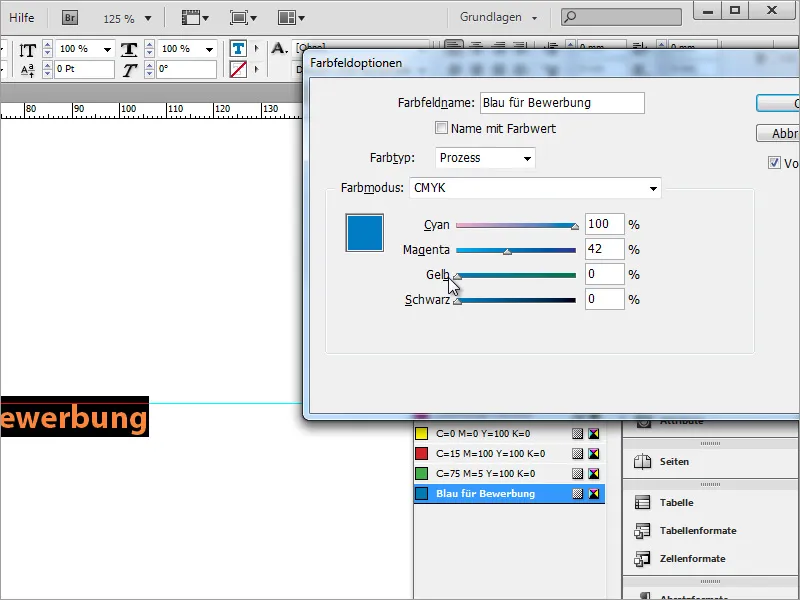This screenshot has width=800, height=600.
Task: Click the Cyan slider track
Action: (516, 225)
